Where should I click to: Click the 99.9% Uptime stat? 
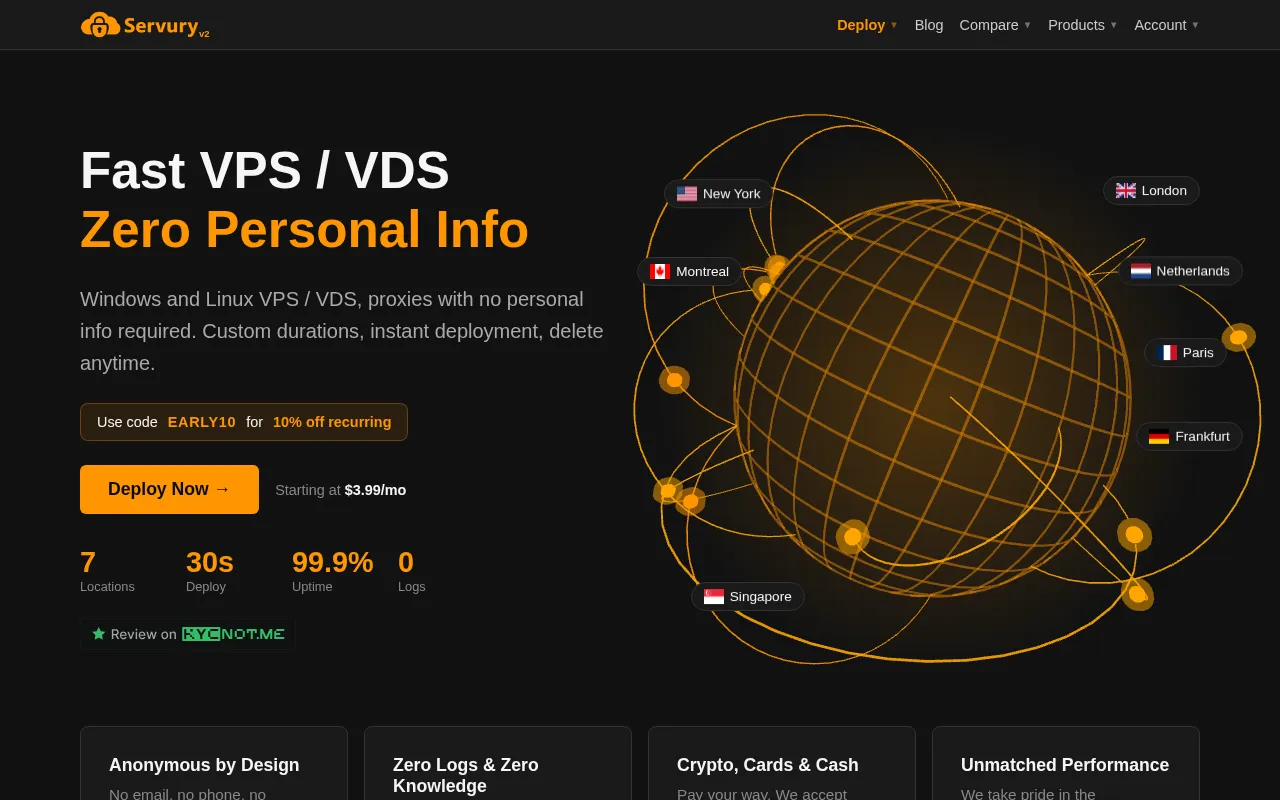tap(332, 571)
